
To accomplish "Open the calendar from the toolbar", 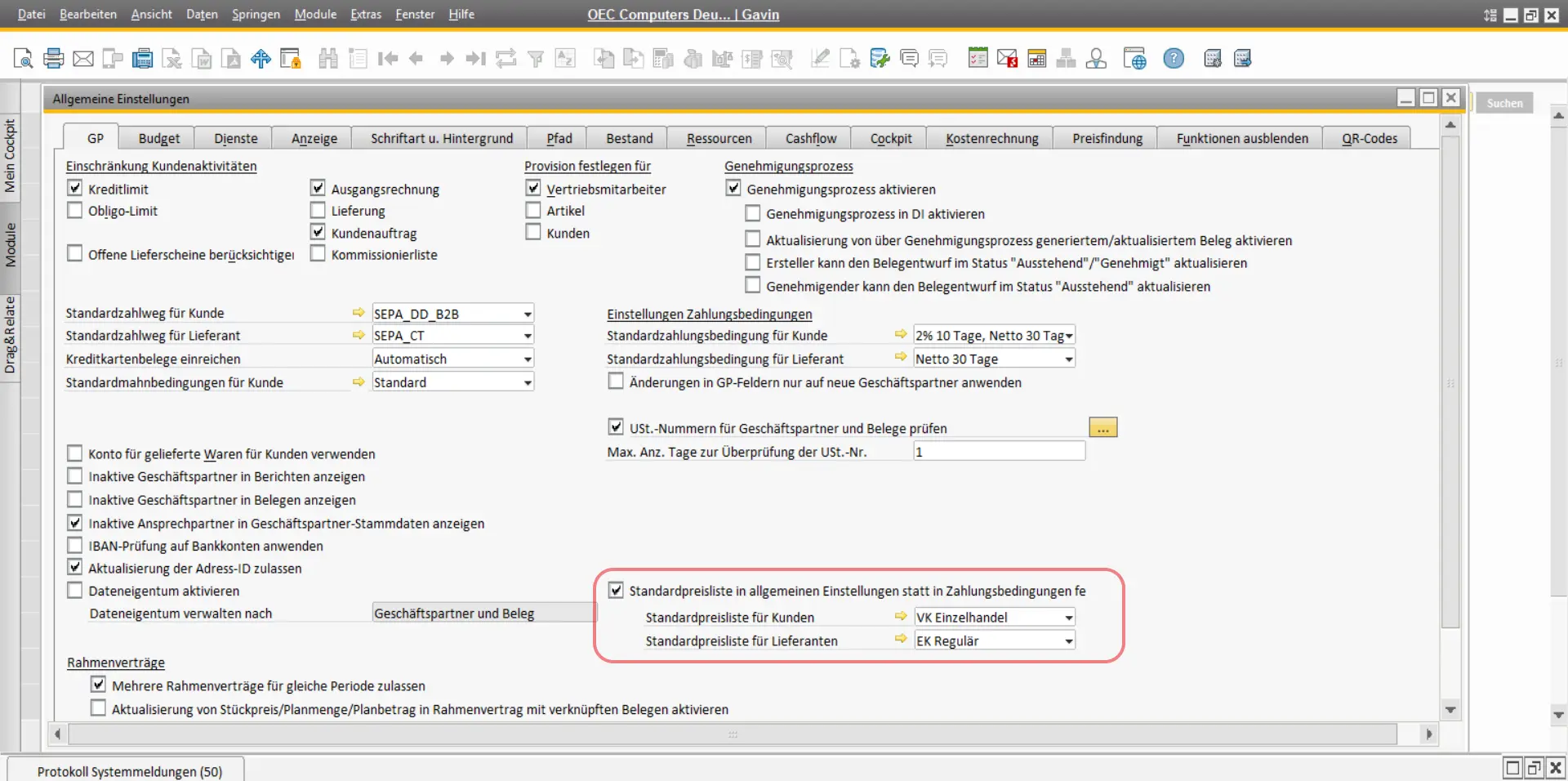I will [x=1037, y=59].
